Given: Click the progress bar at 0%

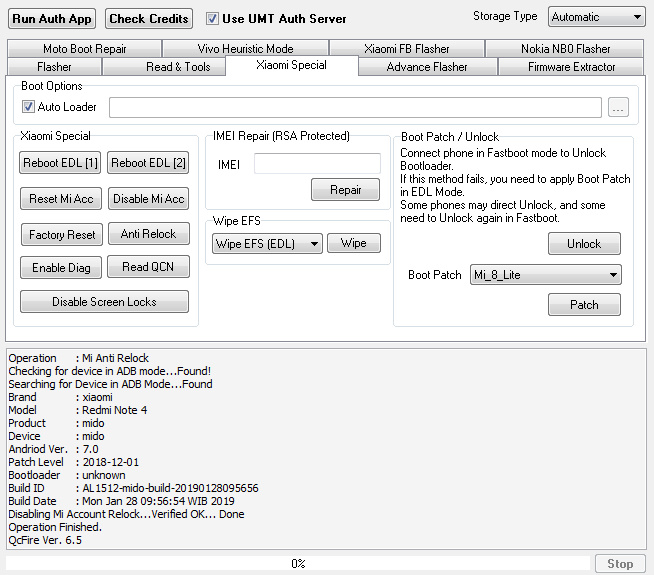Looking at the screenshot, I should (298, 564).
